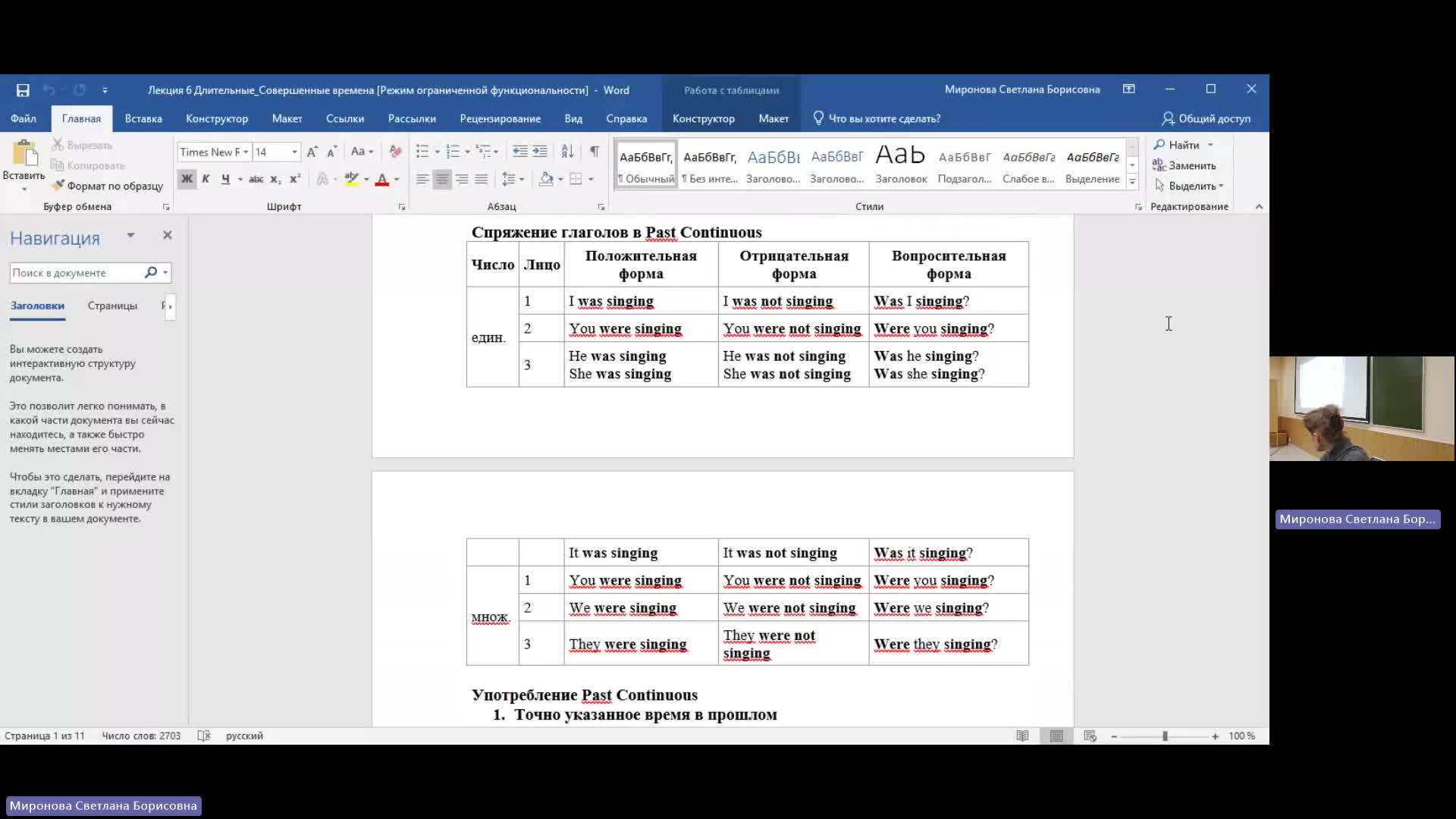The height and width of the screenshot is (819, 1456).
Task: Switch to the Вставка tab
Action: coord(143,118)
